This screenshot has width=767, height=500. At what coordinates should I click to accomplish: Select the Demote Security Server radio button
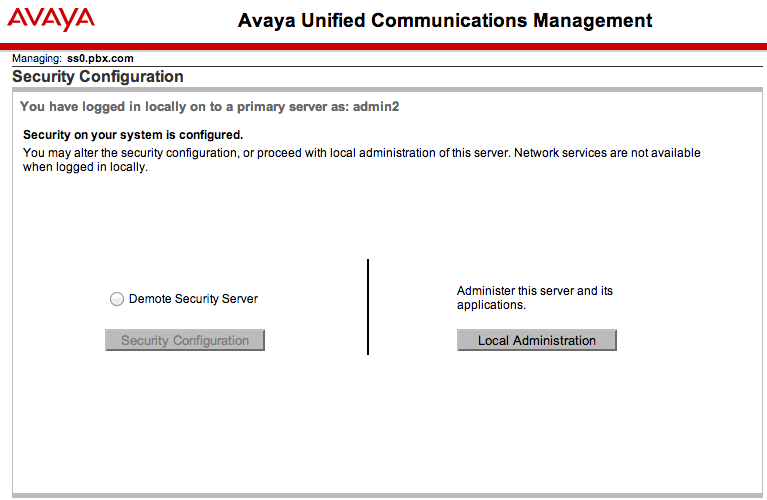coord(116,299)
